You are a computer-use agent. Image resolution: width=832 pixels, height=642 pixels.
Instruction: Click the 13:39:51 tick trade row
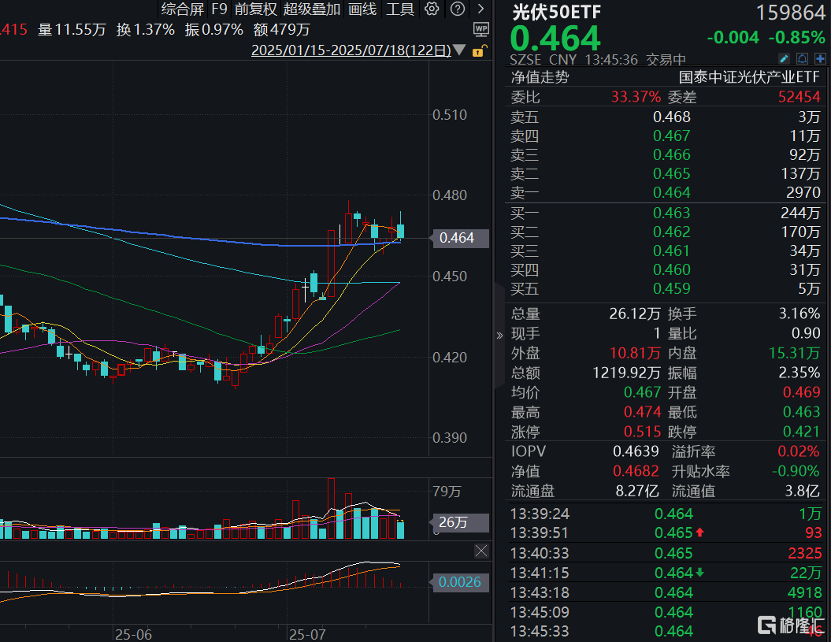pos(666,533)
